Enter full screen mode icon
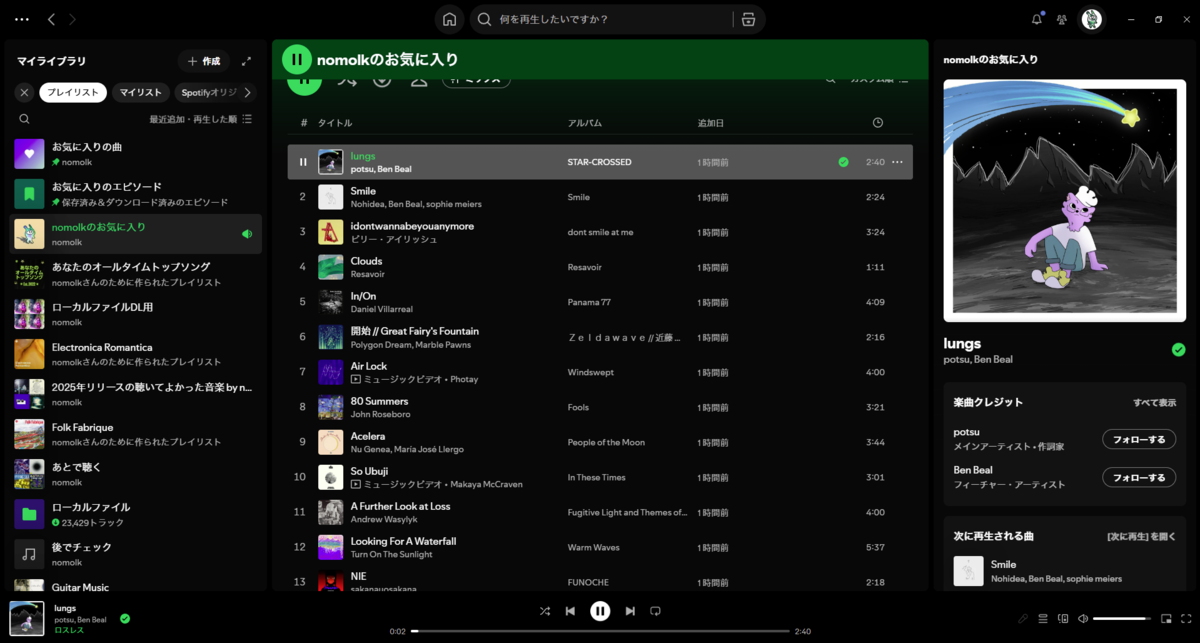 (x=1186, y=619)
